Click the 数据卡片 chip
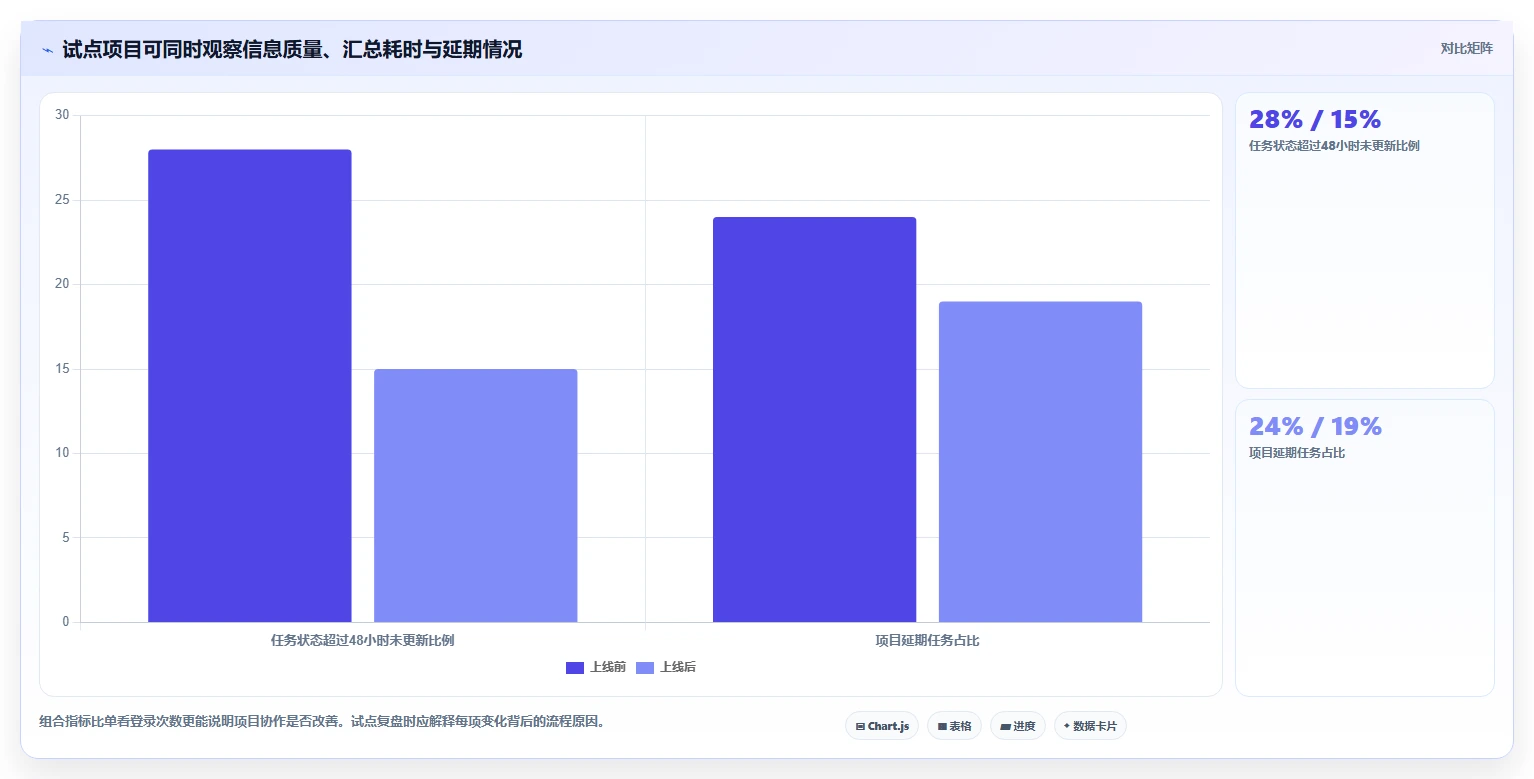1534x779 pixels. [1090, 726]
